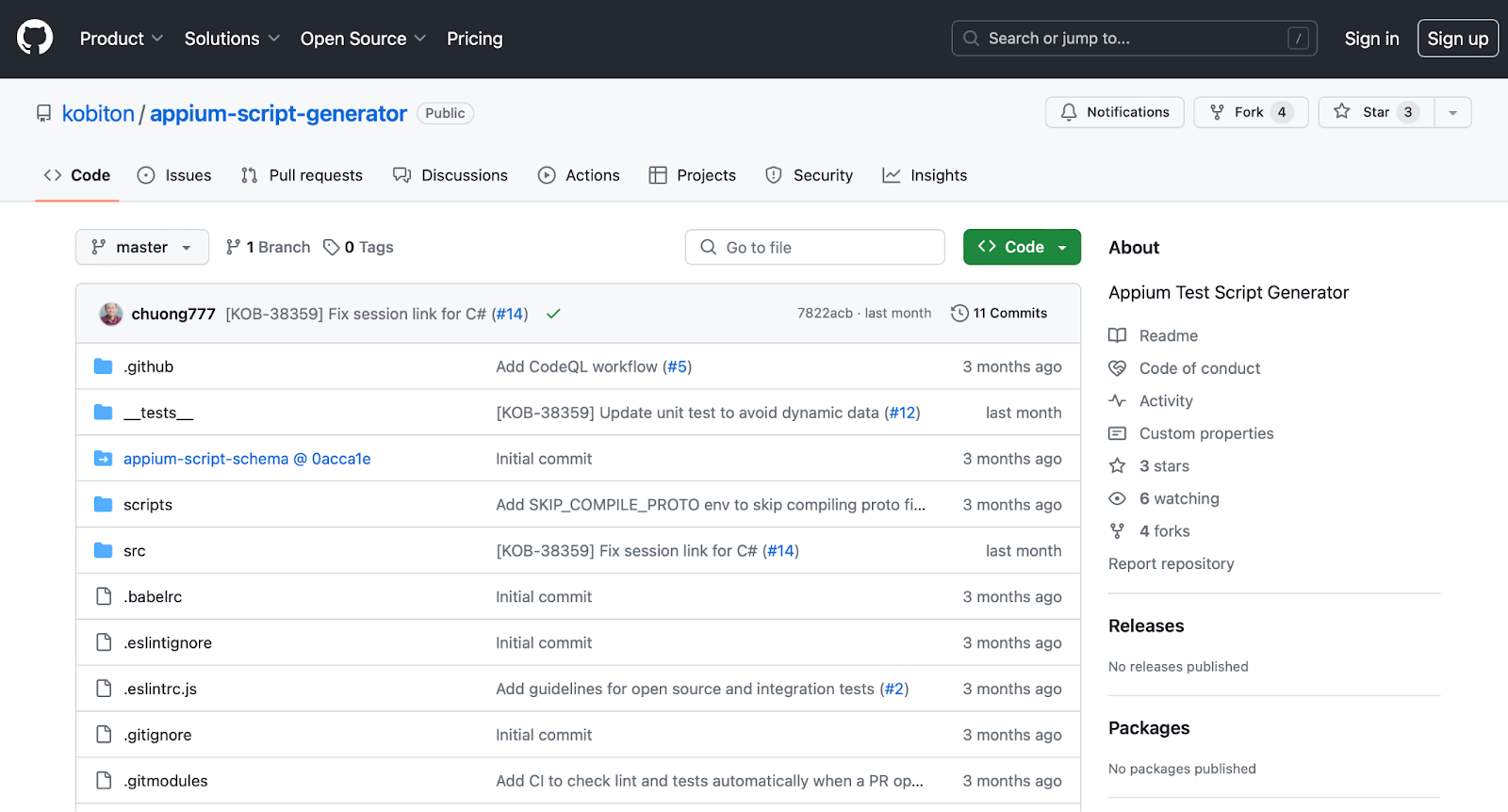Click the chuong777 author name

[173, 314]
